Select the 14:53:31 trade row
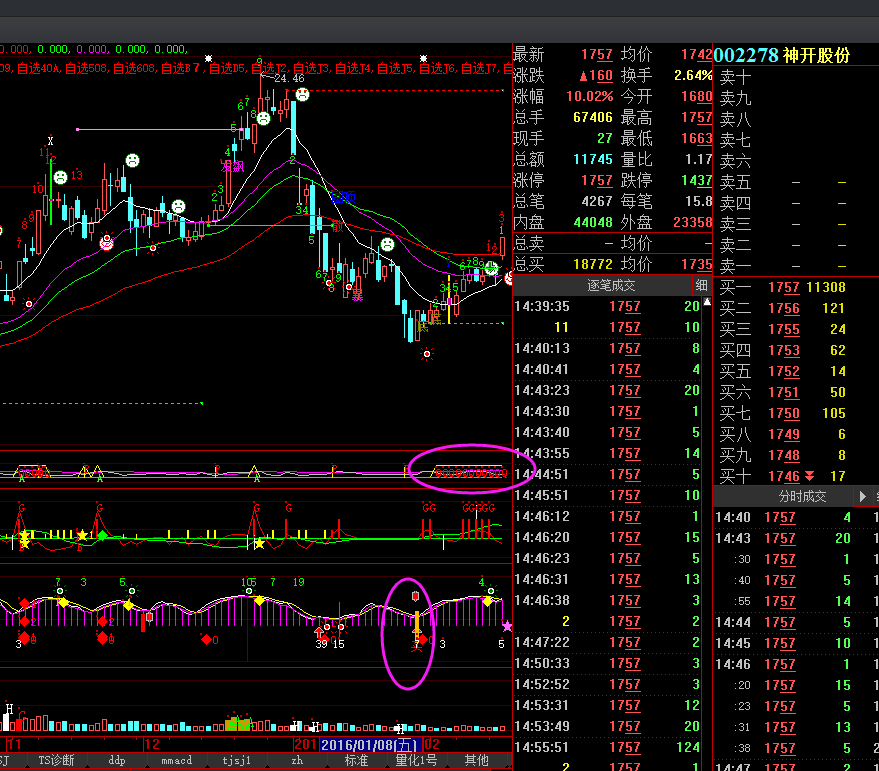 607,705
